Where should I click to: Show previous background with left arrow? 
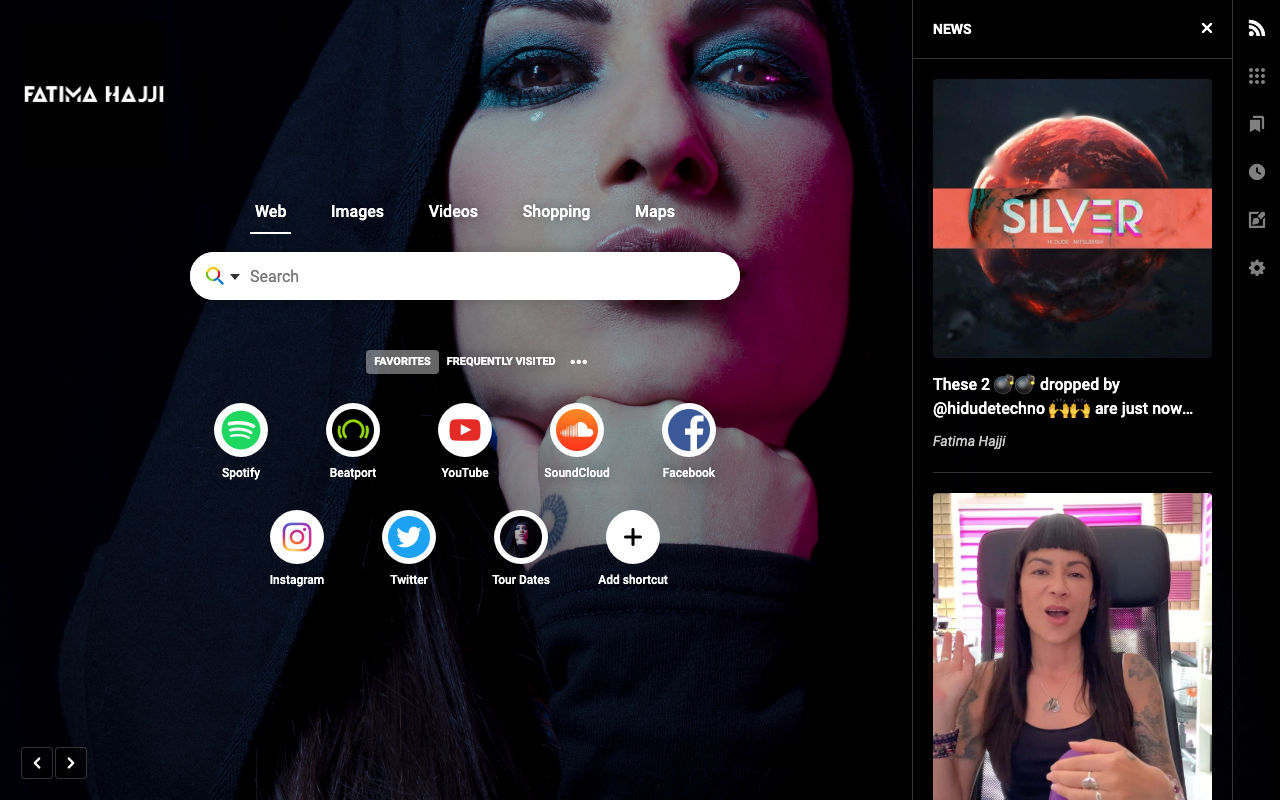(x=37, y=763)
